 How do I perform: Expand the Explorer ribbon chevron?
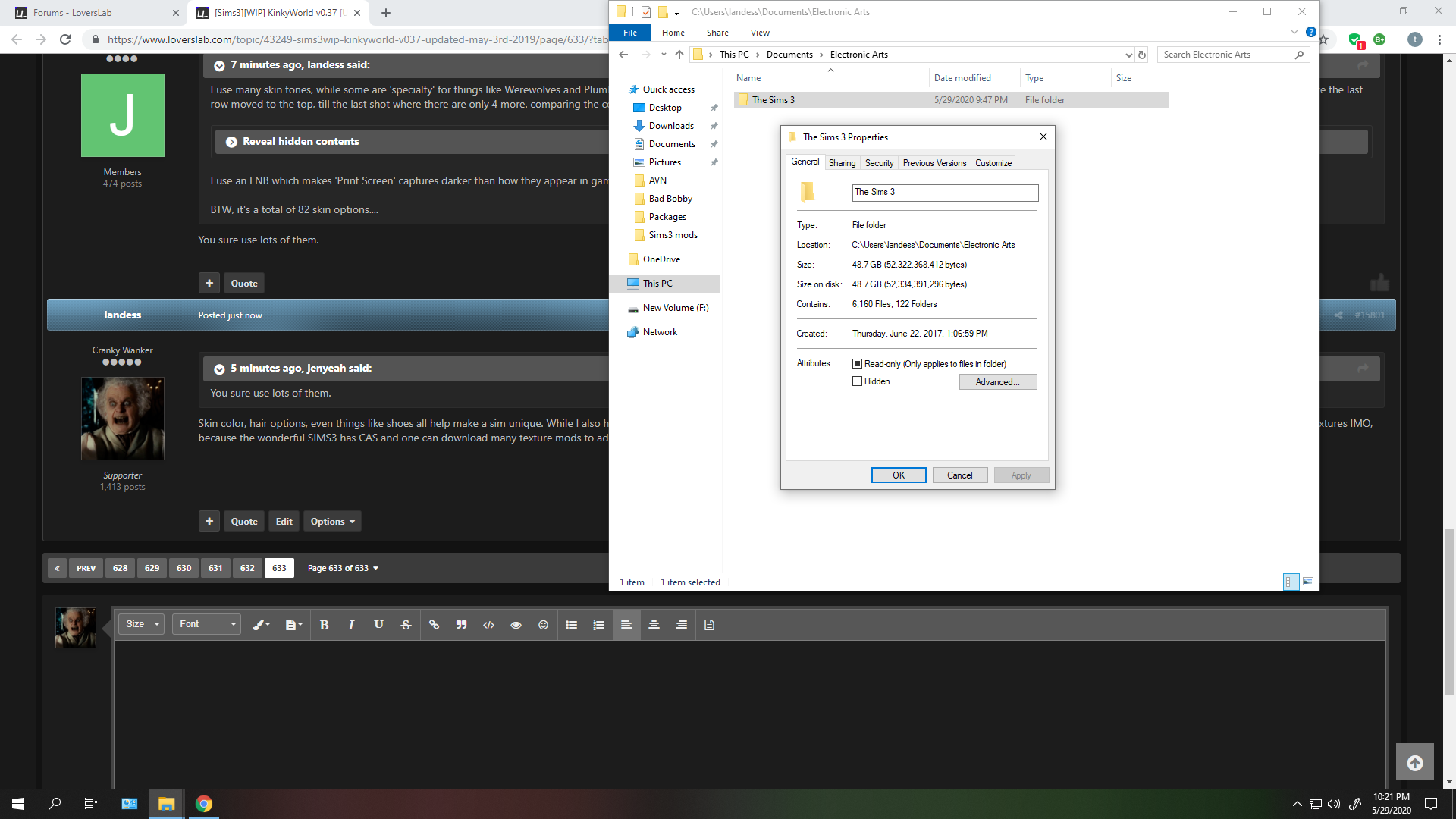tap(1294, 33)
